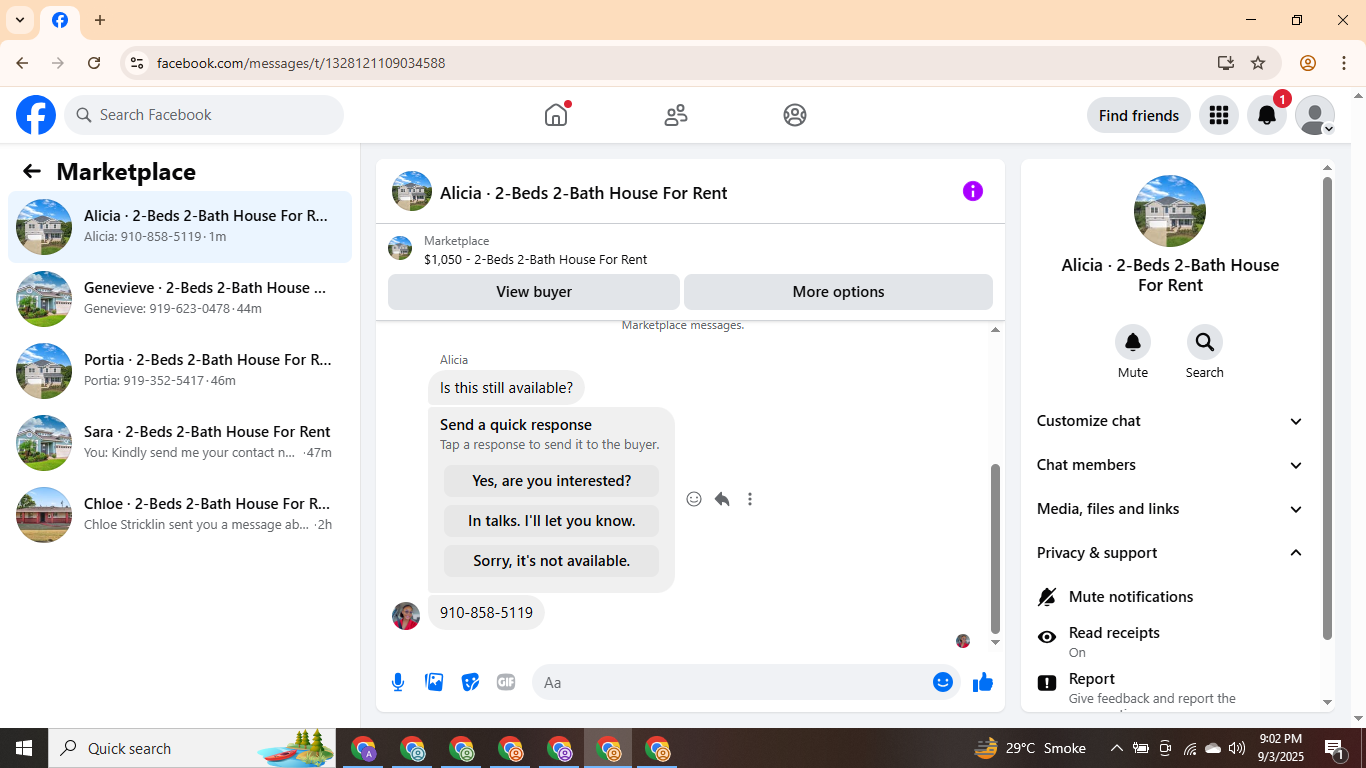Choose a sticker

(470, 682)
